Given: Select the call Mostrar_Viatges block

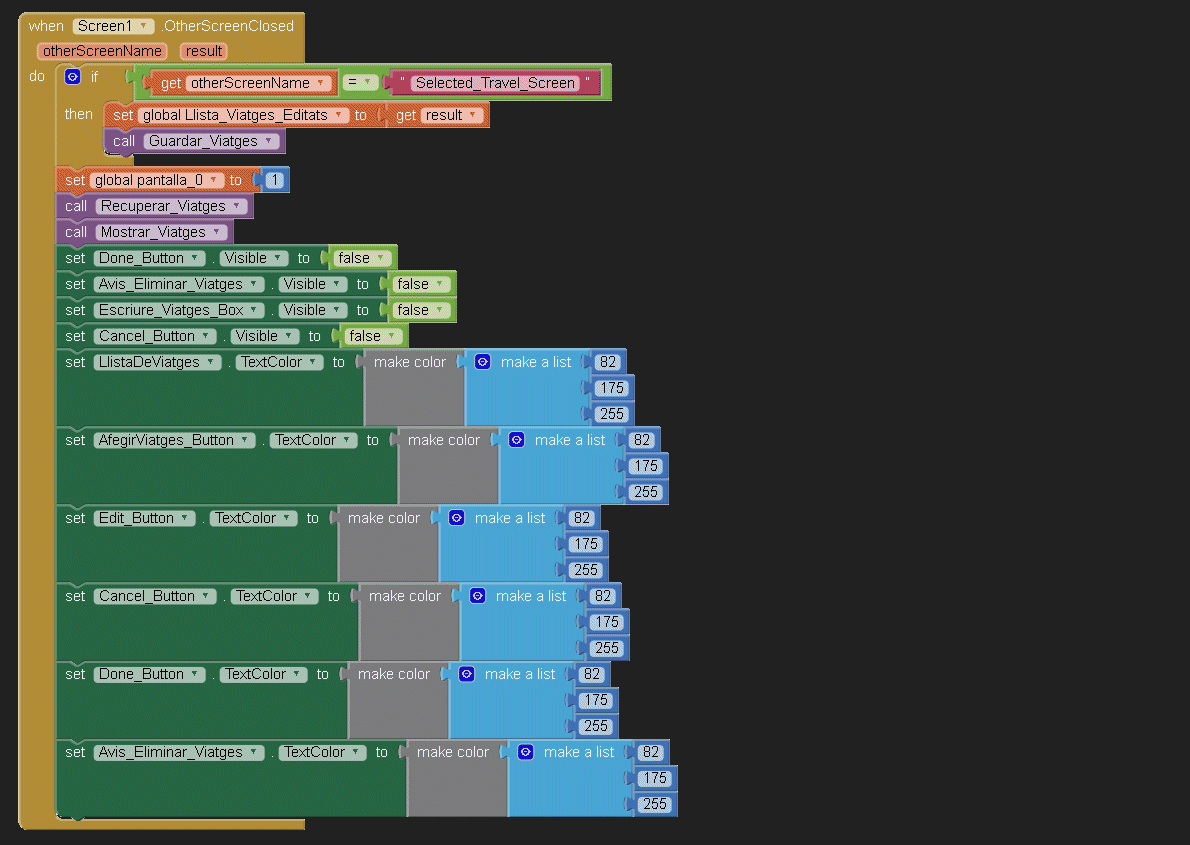Looking at the screenshot, I should pos(77,232).
